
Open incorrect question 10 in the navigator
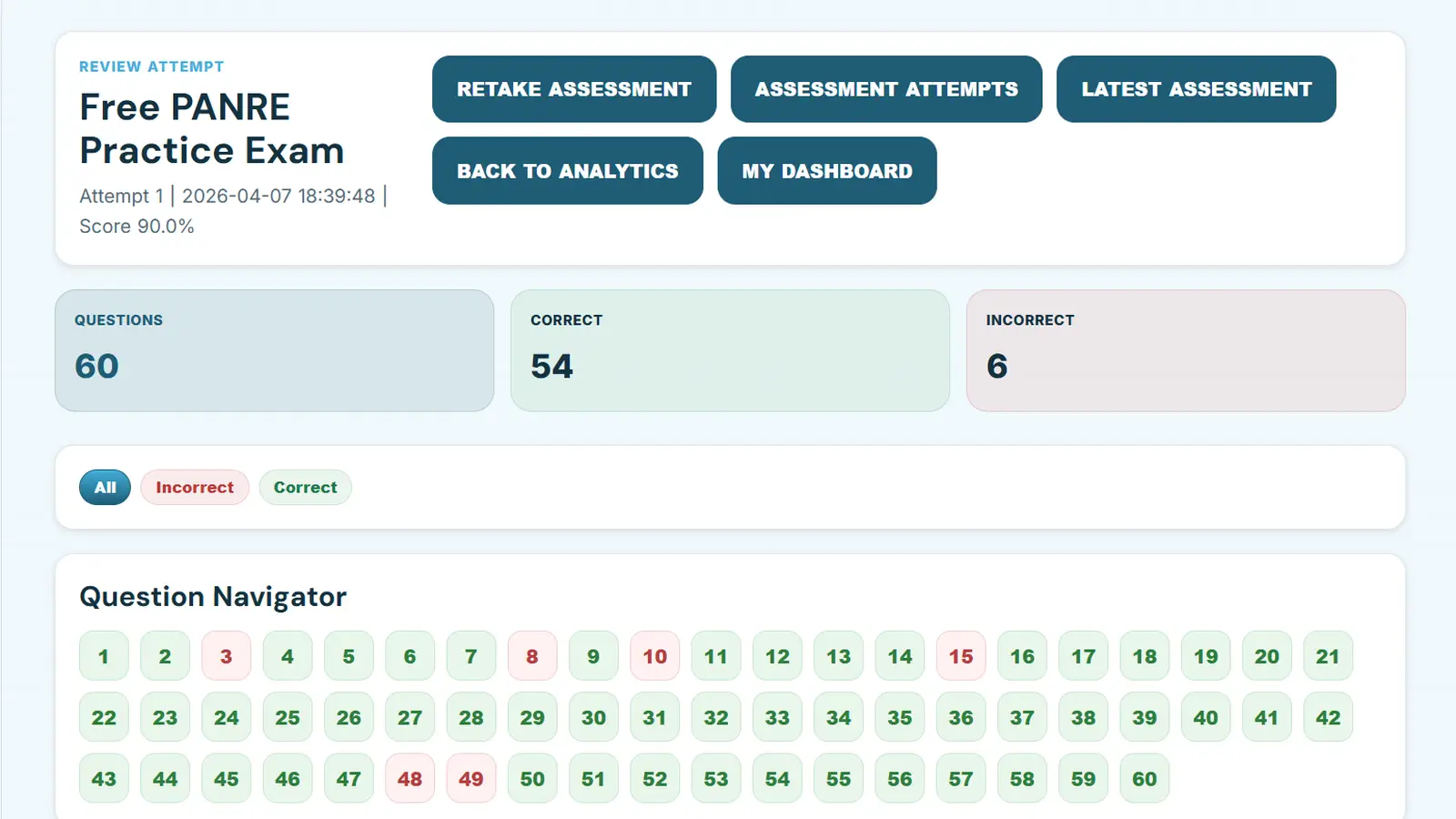[x=654, y=656]
